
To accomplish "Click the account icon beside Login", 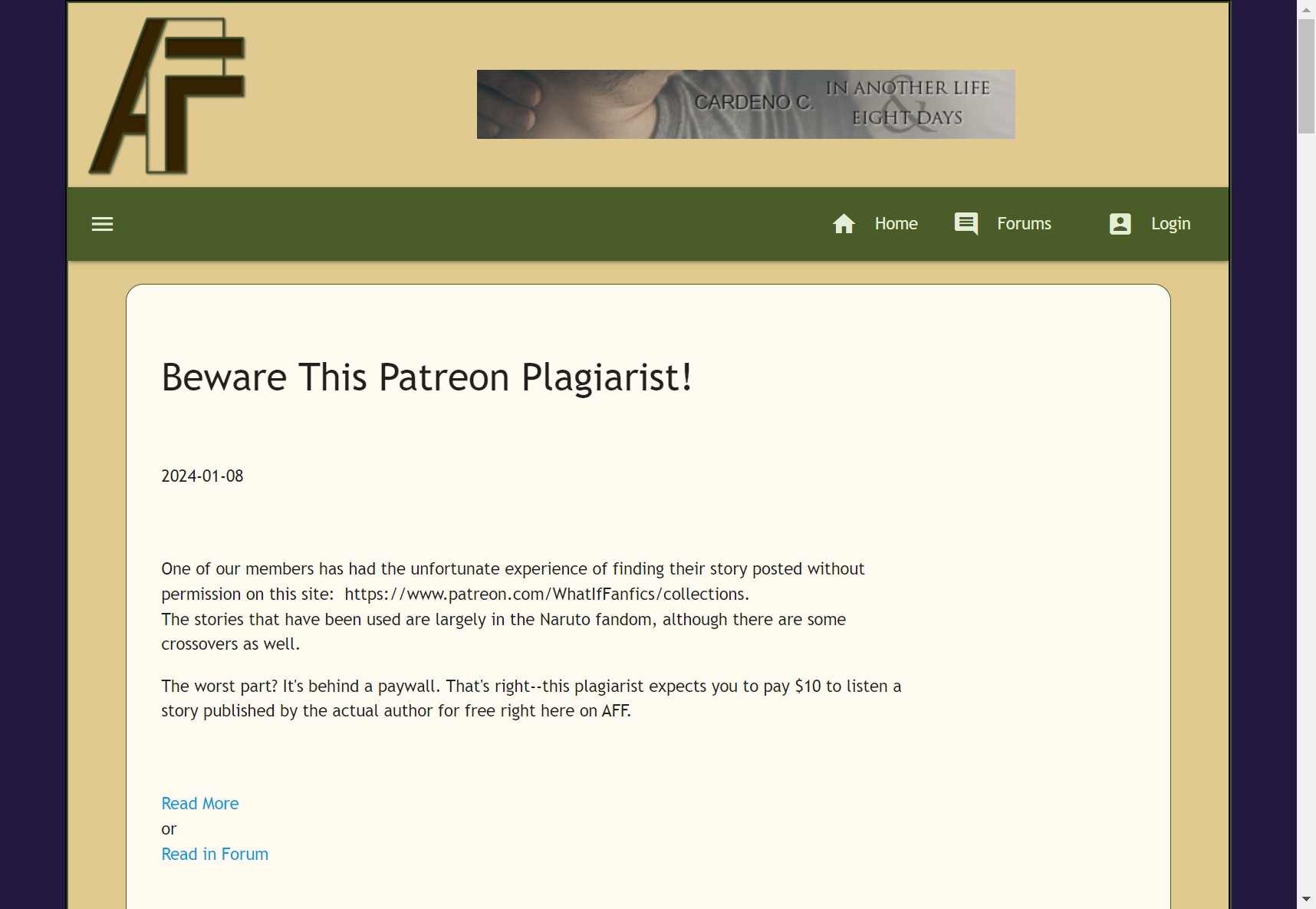I will click(x=1120, y=224).
